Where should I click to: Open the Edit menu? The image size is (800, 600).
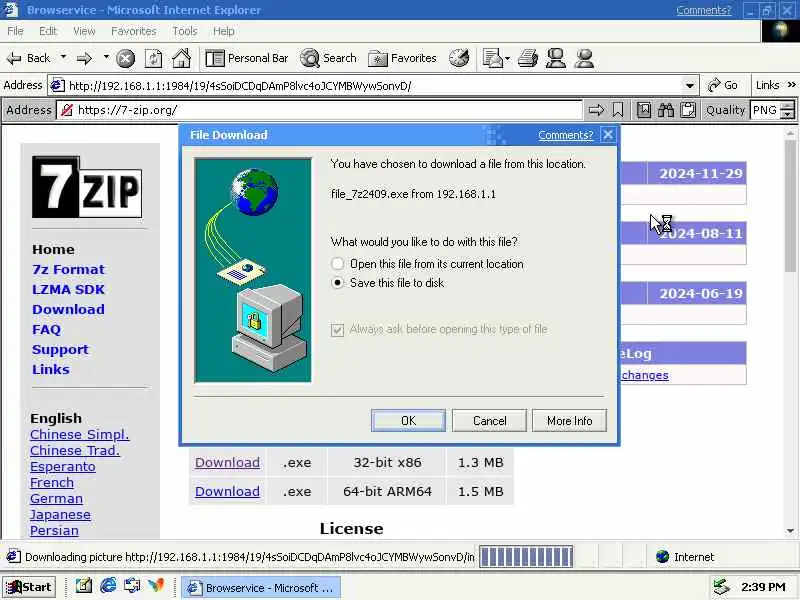[48, 31]
